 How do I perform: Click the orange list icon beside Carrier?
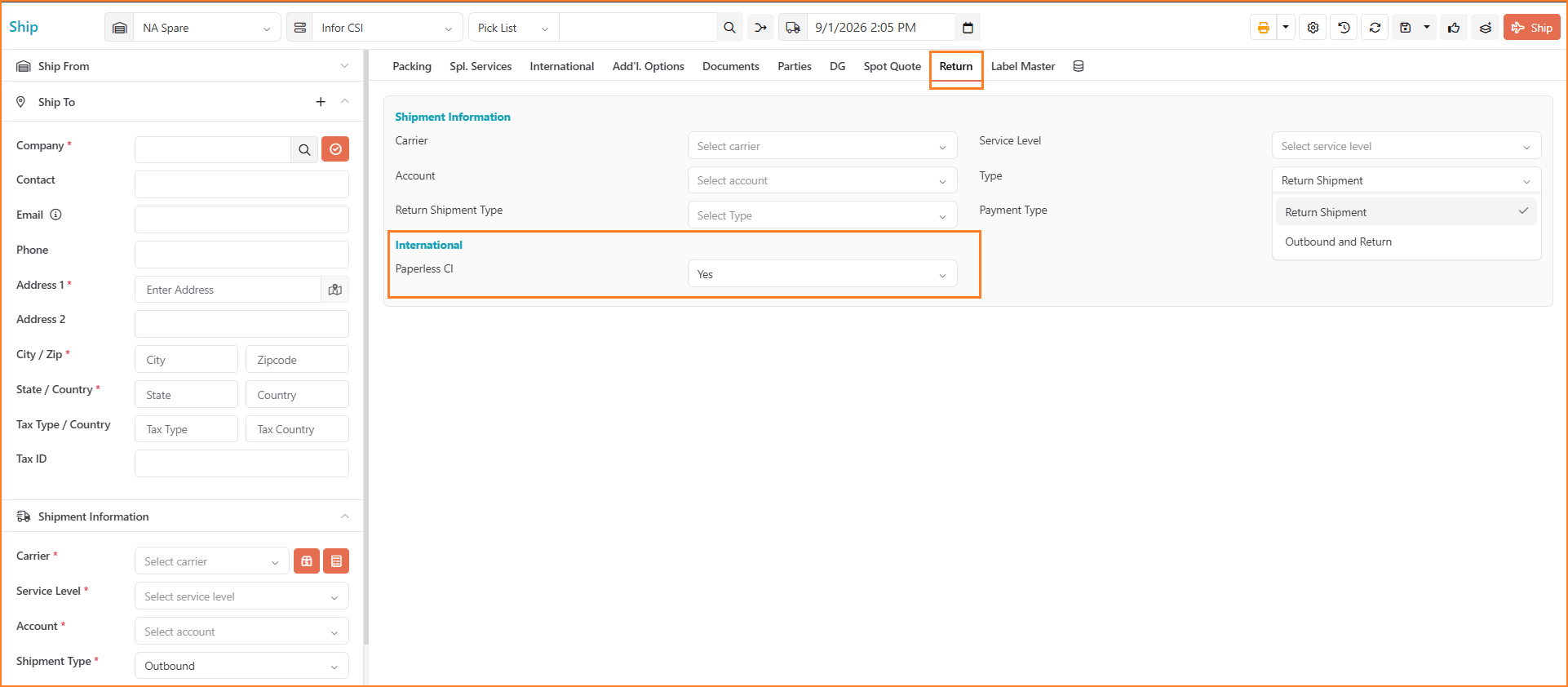(336, 561)
